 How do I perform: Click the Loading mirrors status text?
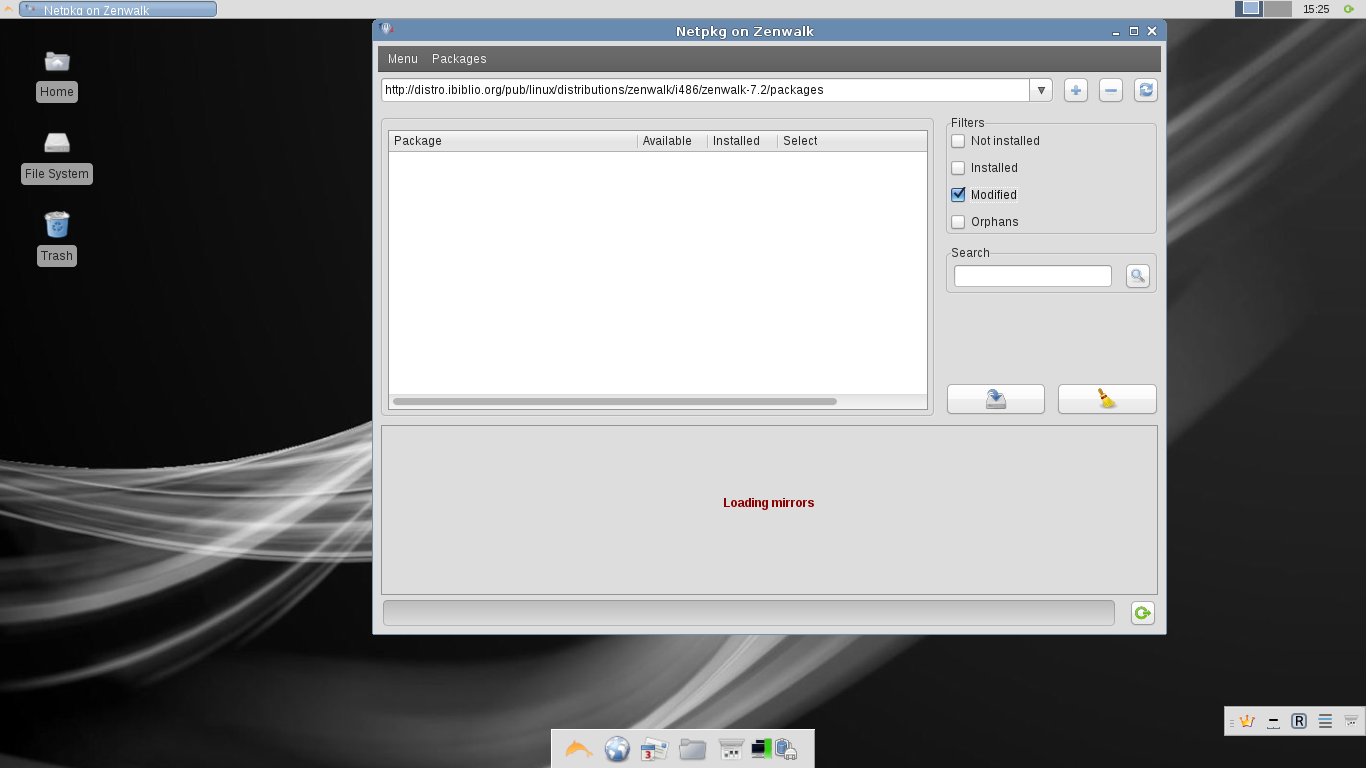[769, 503]
